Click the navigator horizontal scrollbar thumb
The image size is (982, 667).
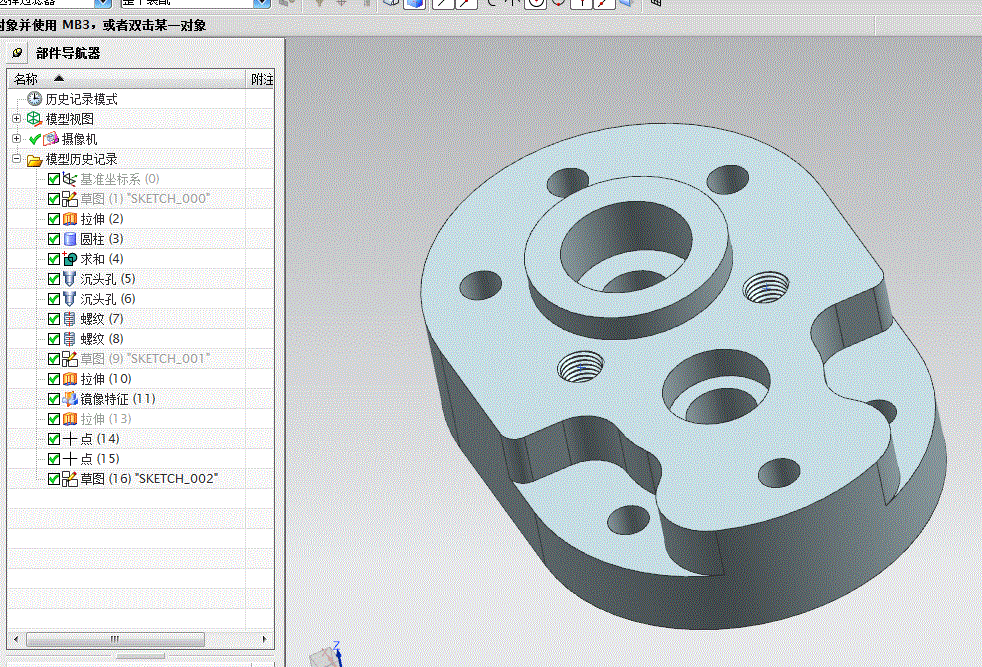[x=115, y=639]
